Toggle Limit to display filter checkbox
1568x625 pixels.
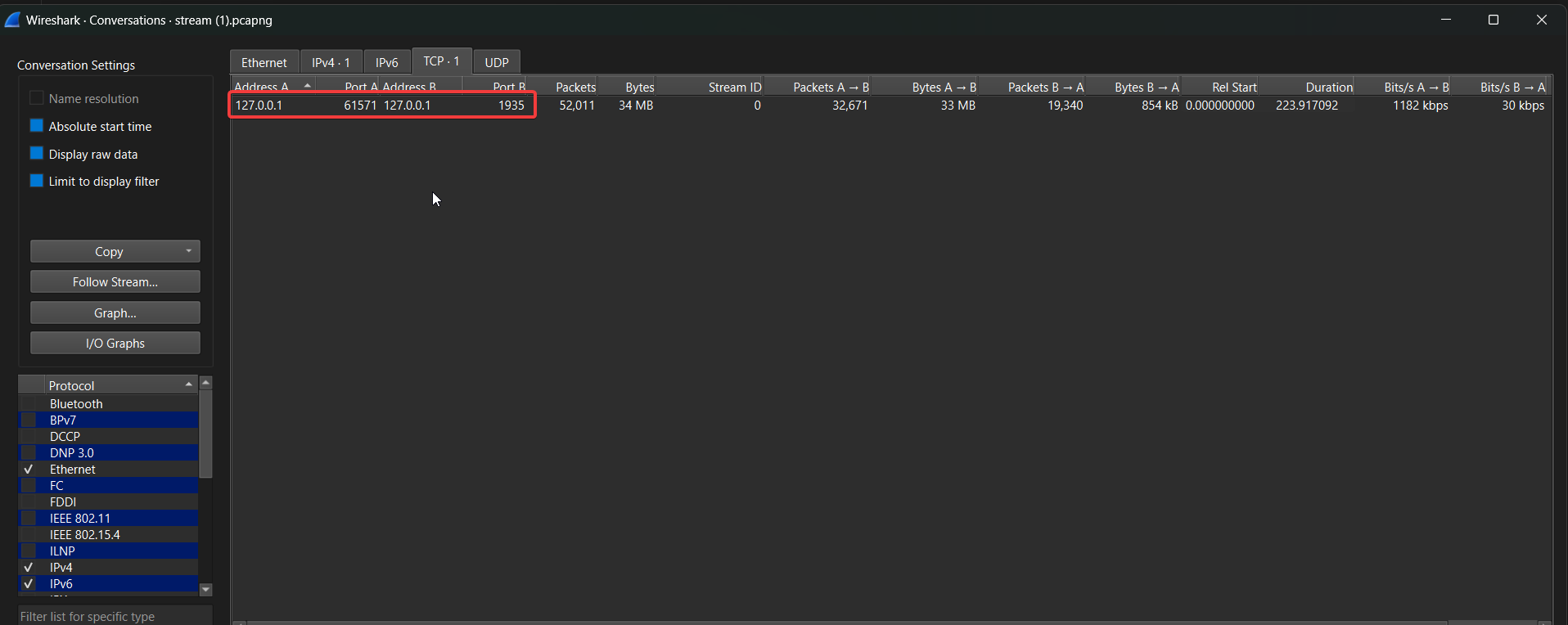coord(37,181)
